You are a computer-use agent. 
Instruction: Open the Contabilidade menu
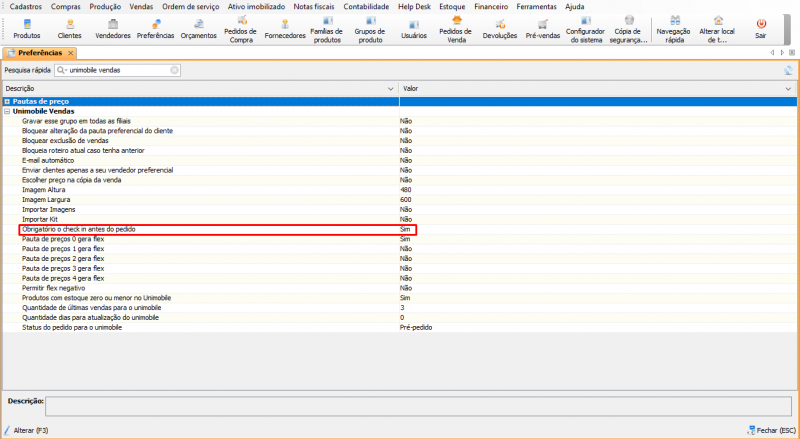[366, 7]
